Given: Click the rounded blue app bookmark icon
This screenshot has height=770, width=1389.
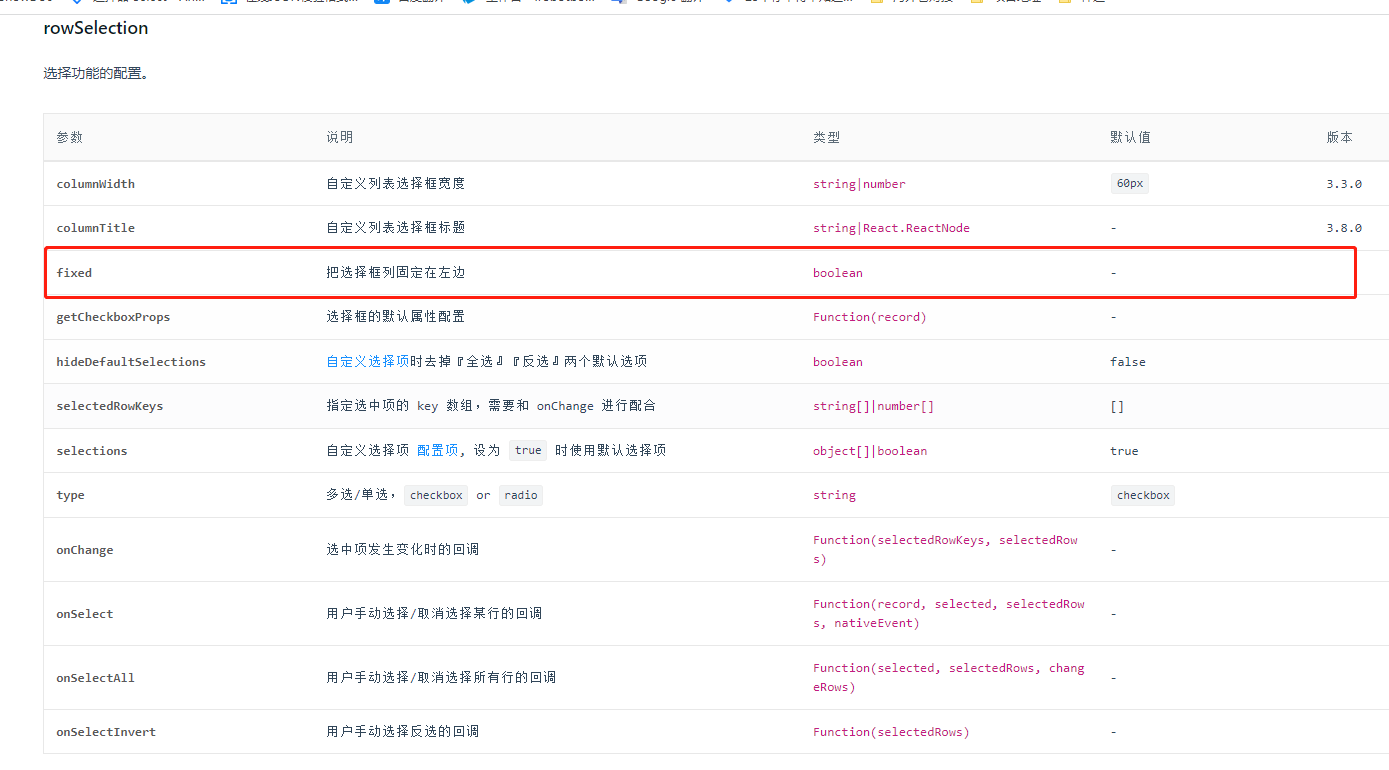Looking at the screenshot, I should [380, 3].
